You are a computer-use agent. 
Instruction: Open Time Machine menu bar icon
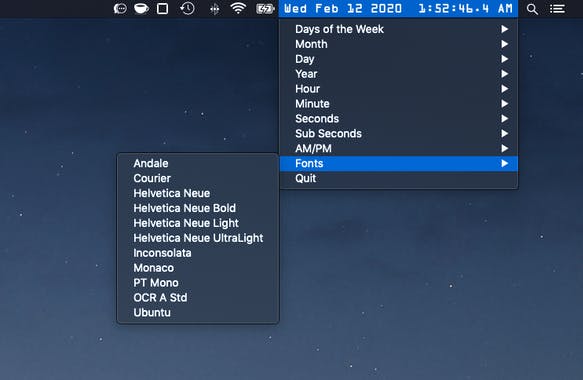click(x=187, y=9)
